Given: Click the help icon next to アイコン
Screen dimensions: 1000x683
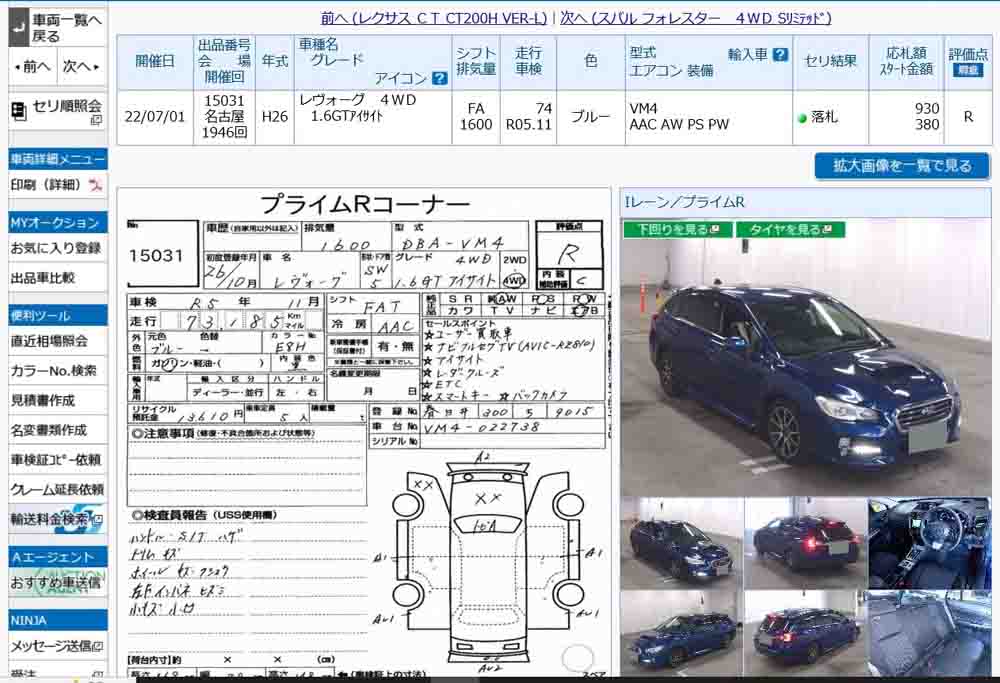Looking at the screenshot, I should pyautogui.click(x=439, y=78).
